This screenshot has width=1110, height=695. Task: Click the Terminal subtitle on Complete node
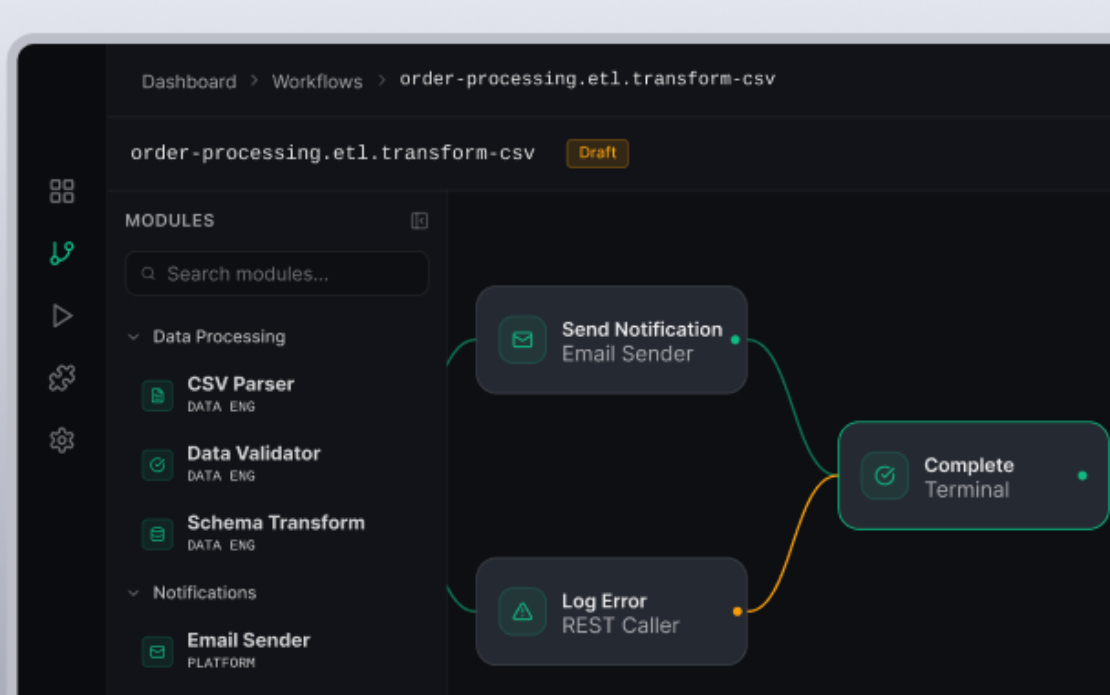click(x=967, y=490)
